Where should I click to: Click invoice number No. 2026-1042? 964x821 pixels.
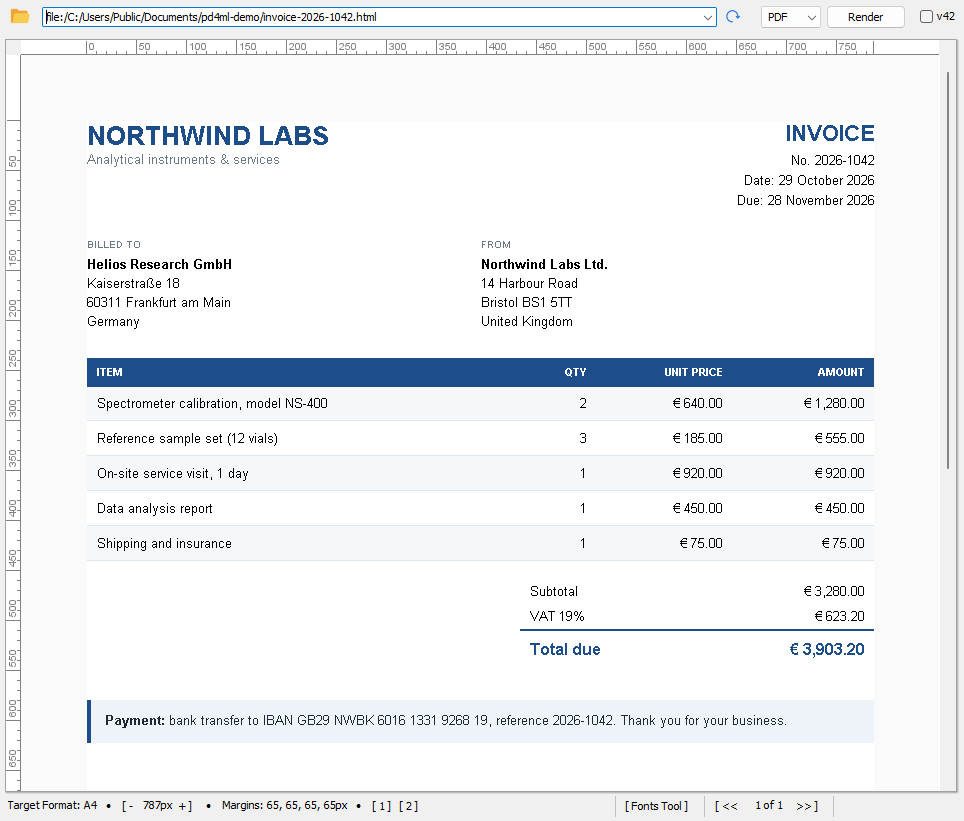point(832,161)
